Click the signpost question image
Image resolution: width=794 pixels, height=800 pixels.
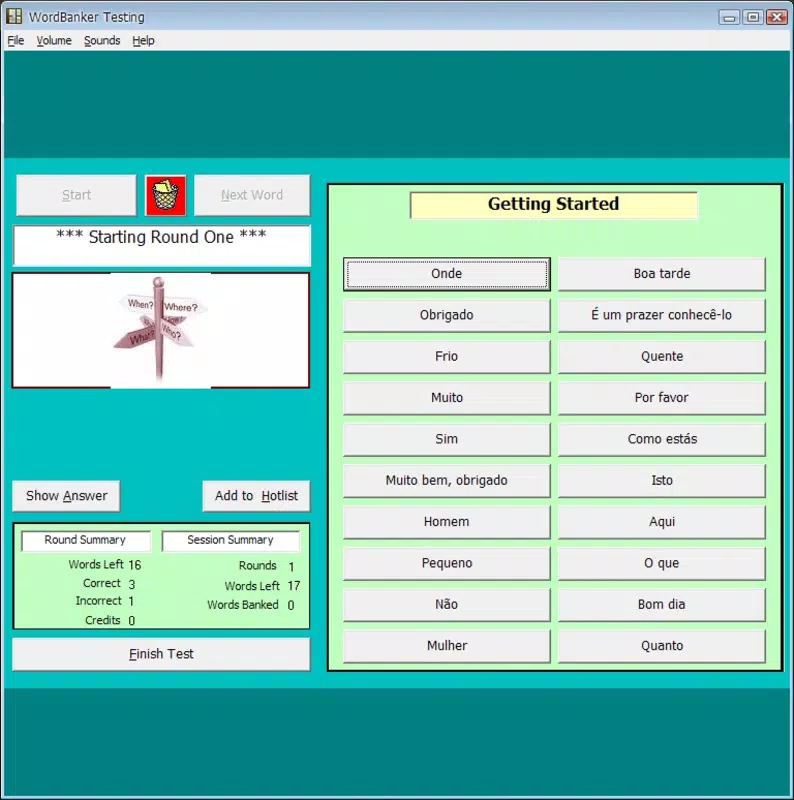pos(161,331)
